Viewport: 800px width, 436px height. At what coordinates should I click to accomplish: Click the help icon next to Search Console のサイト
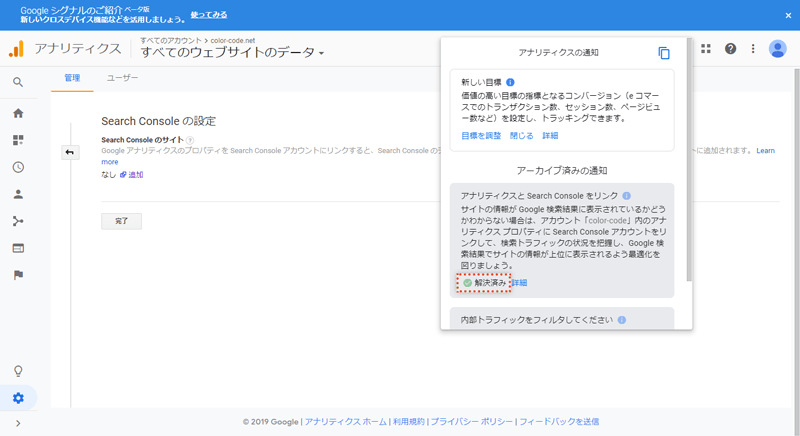point(190,140)
